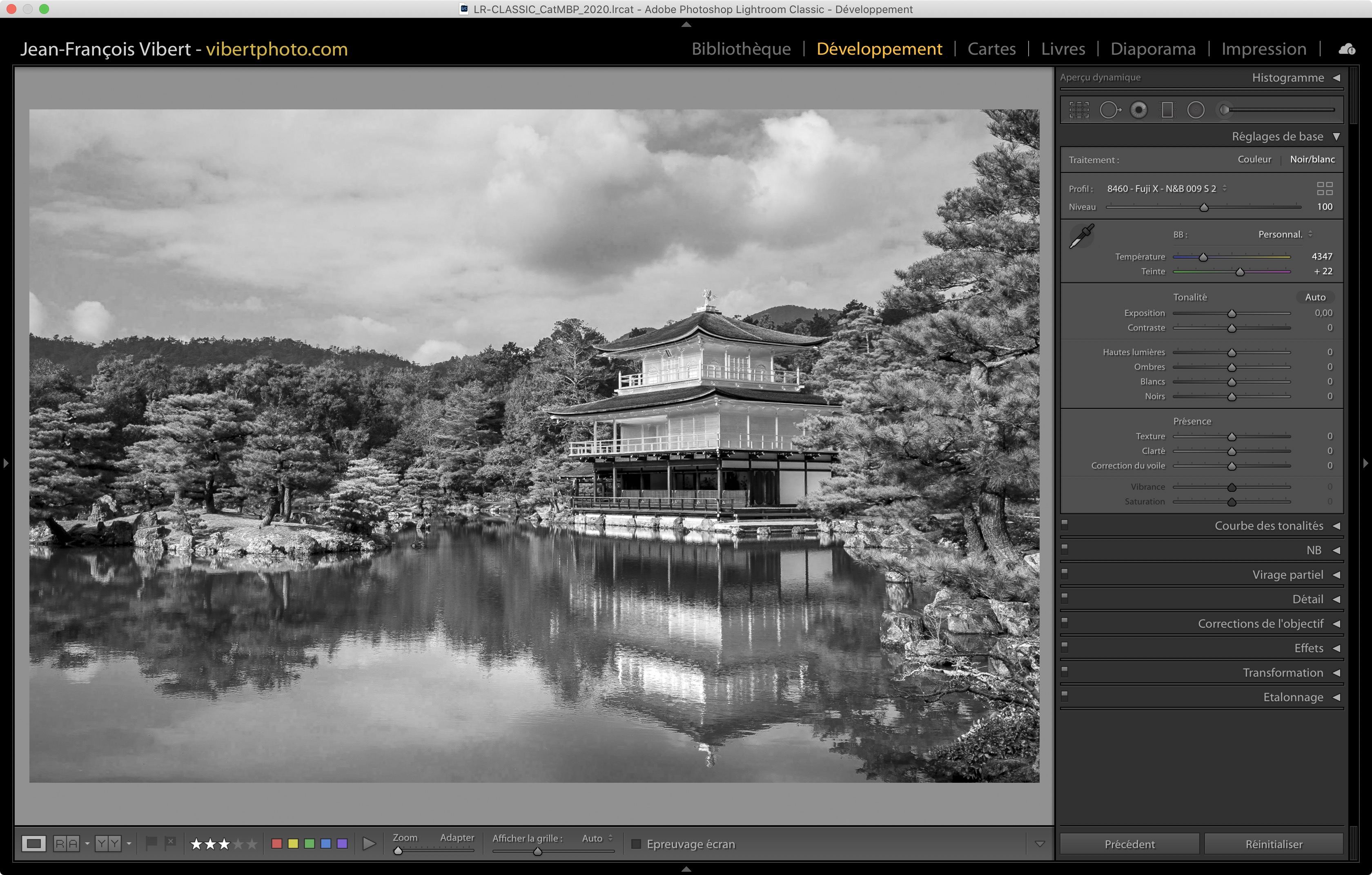Select the Radial filter tool

click(1195, 110)
